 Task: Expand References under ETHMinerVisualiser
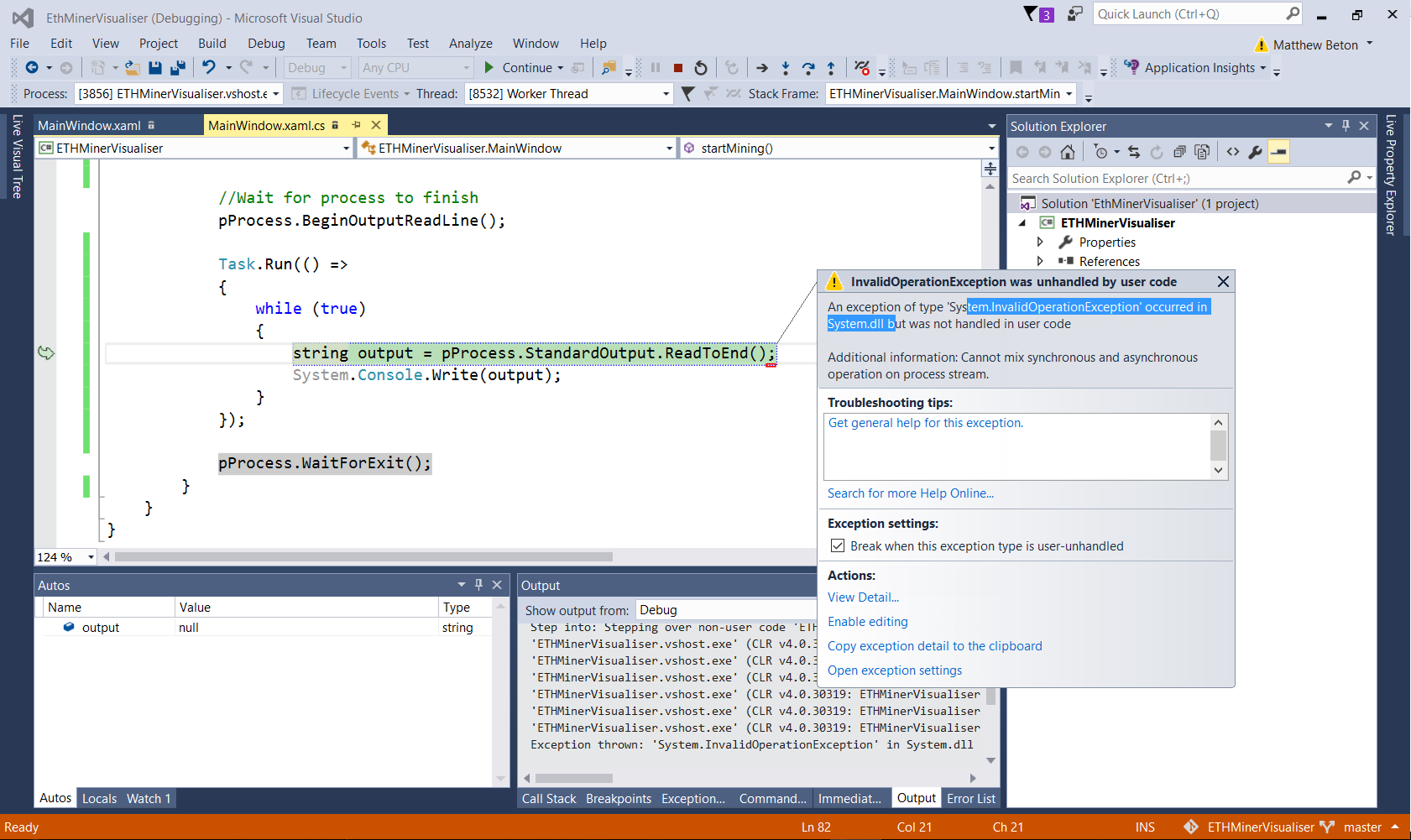(1041, 261)
